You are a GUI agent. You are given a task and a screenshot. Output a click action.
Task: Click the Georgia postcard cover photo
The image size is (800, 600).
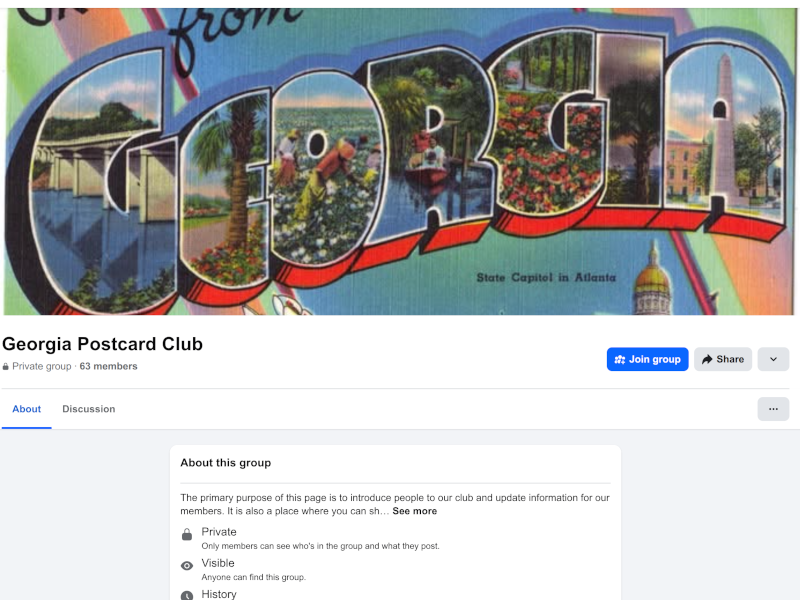click(400, 161)
